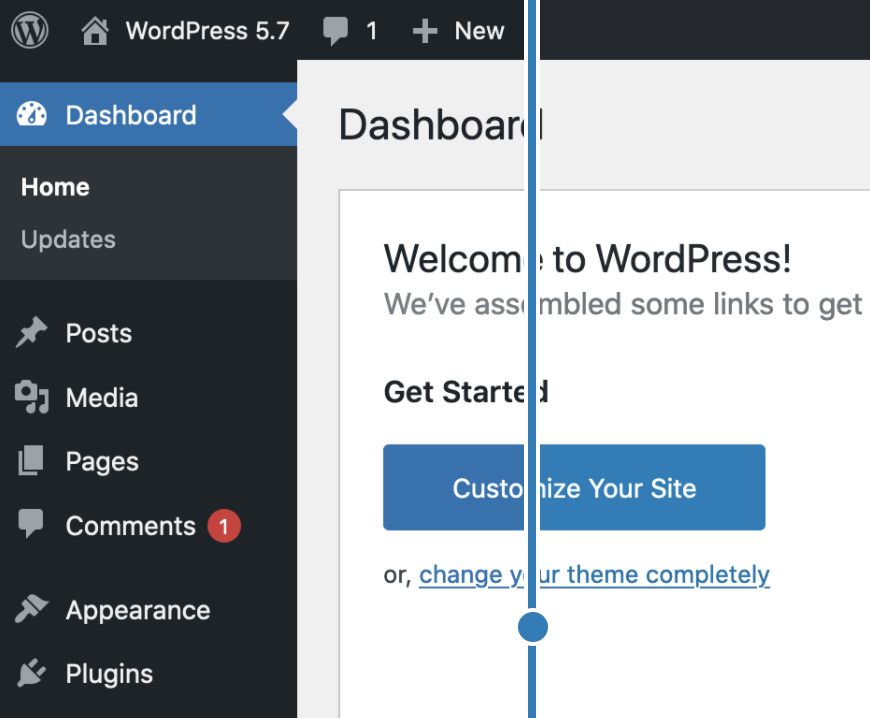Image resolution: width=870 pixels, height=718 pixels.
Task: Click the Appearance paintbrush icon
Action: point(32,609)
